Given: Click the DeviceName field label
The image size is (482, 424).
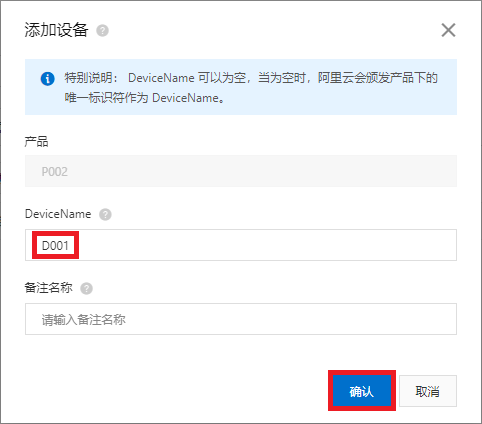Looking at the screenshot, I should (58, 214).
